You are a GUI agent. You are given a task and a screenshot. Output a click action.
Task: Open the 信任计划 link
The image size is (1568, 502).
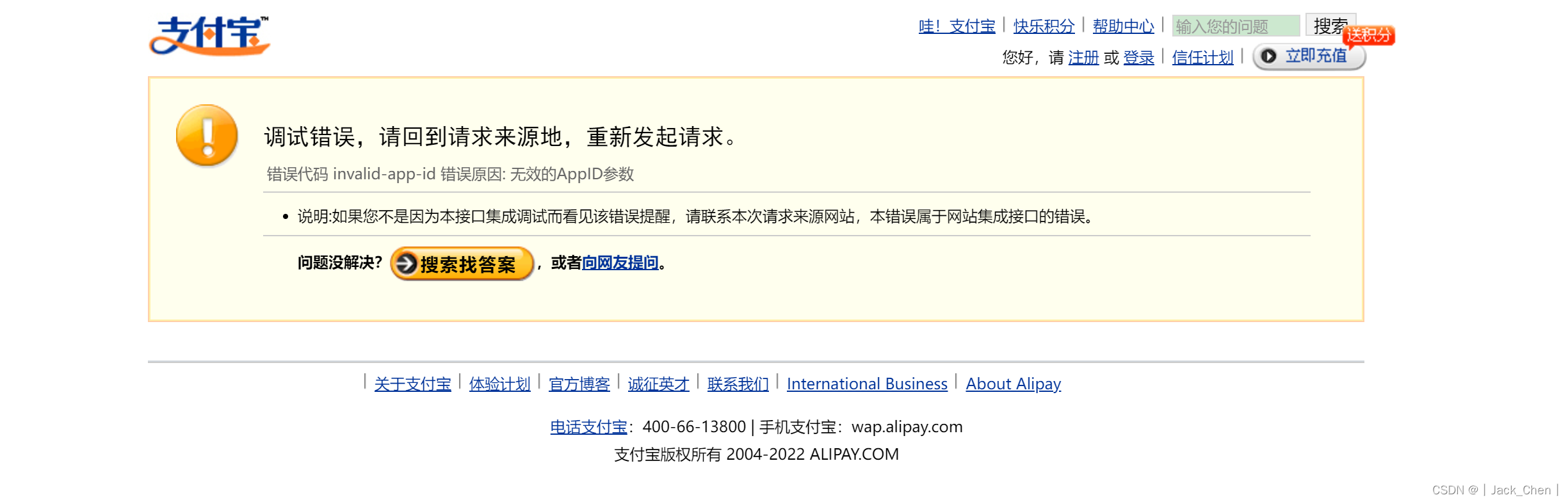tap(1202, 58)
